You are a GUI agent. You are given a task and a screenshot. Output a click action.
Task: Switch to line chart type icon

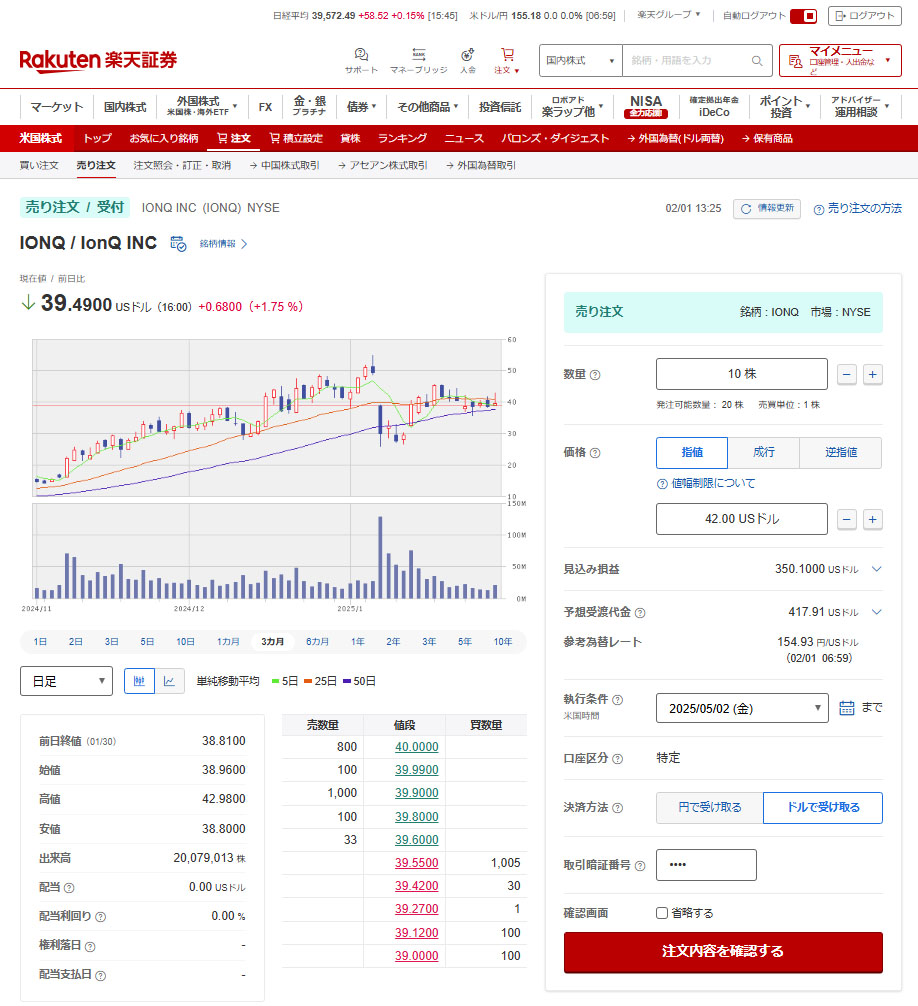169,681
